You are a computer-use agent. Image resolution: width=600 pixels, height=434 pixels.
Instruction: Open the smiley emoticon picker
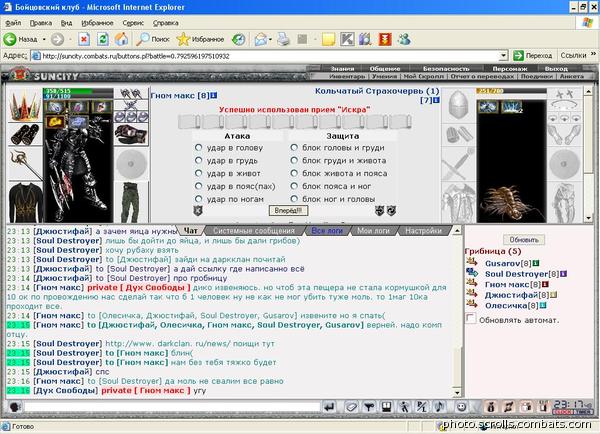click(461, 407)
